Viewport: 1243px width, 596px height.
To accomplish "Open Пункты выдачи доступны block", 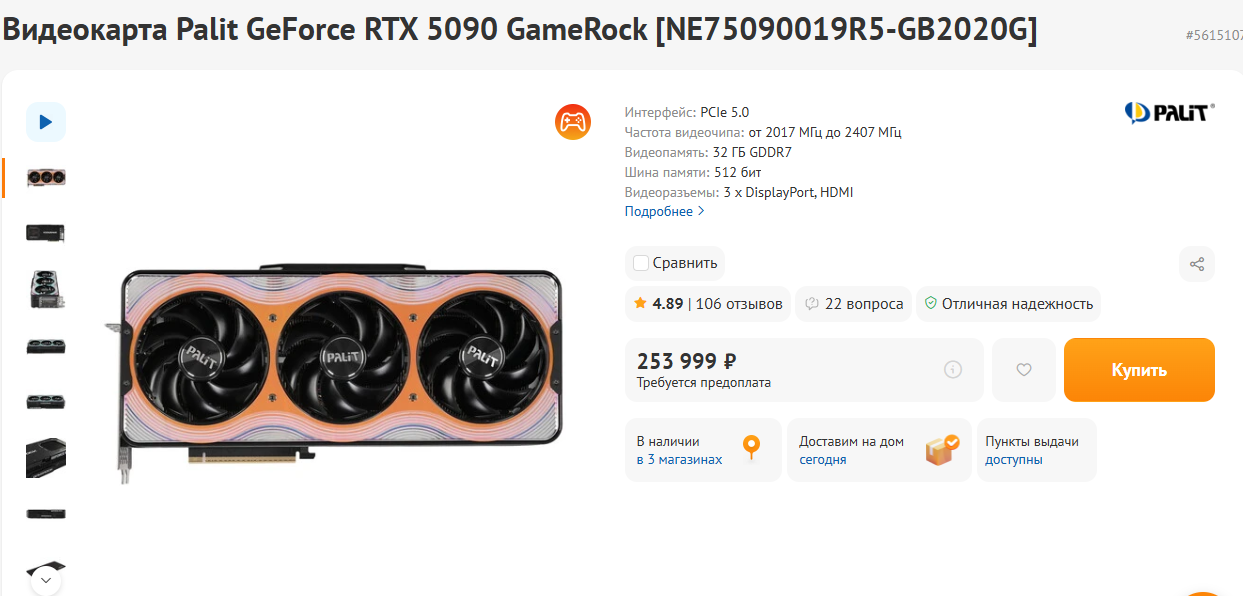I will pos(1035,450).
